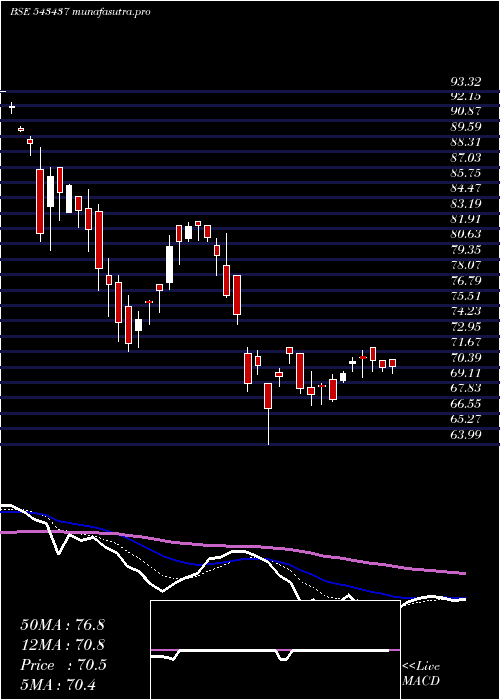
Task: Click the 70.39 price level label
Action: coord(466,358)
